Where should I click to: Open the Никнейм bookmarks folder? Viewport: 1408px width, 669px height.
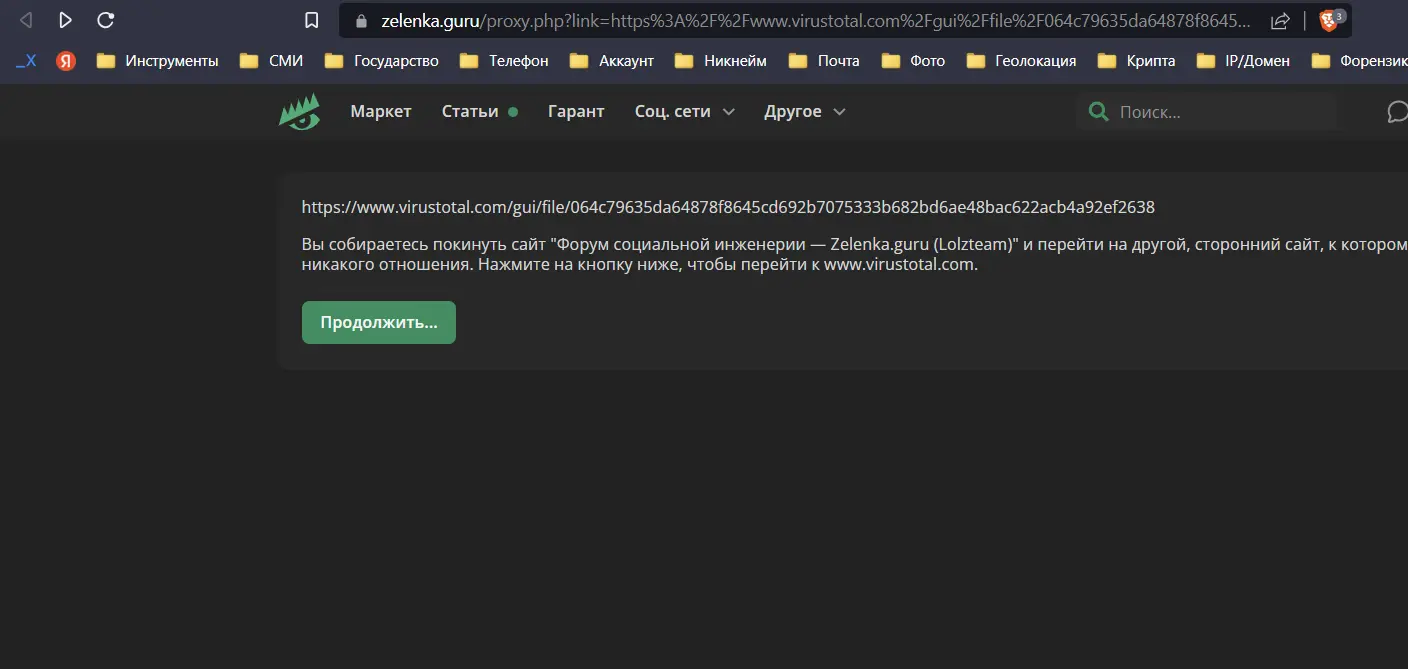[x=721, y=61]
